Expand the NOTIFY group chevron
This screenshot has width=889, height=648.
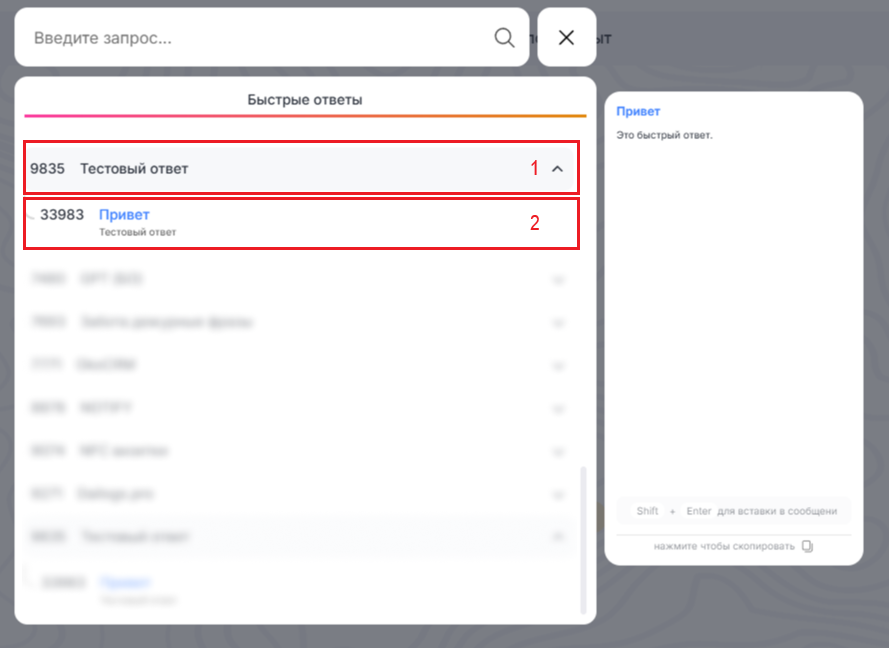[558, 409]
